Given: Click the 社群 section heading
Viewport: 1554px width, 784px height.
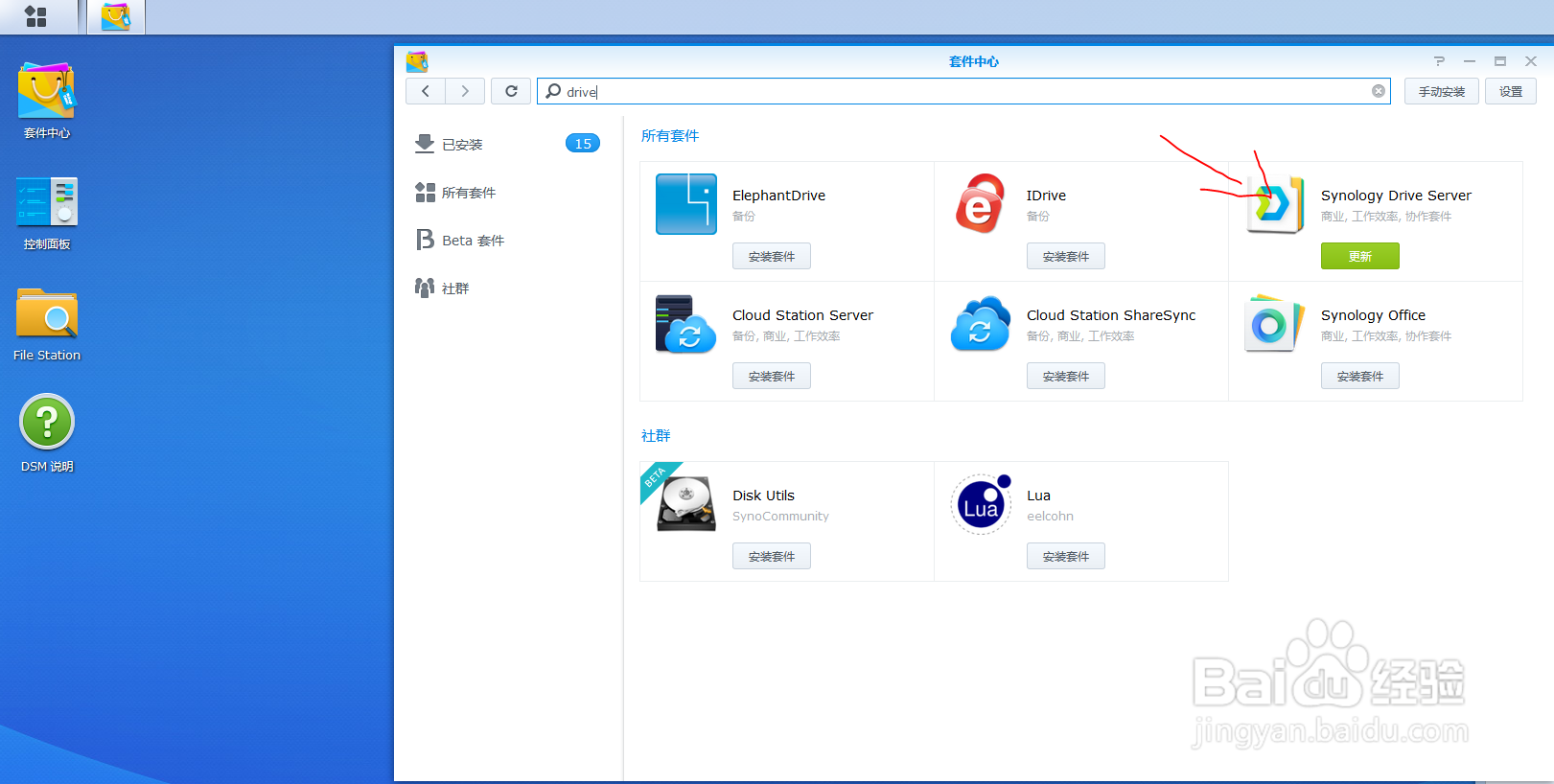Looking at the screenshot, I should [x=656, y=436].
